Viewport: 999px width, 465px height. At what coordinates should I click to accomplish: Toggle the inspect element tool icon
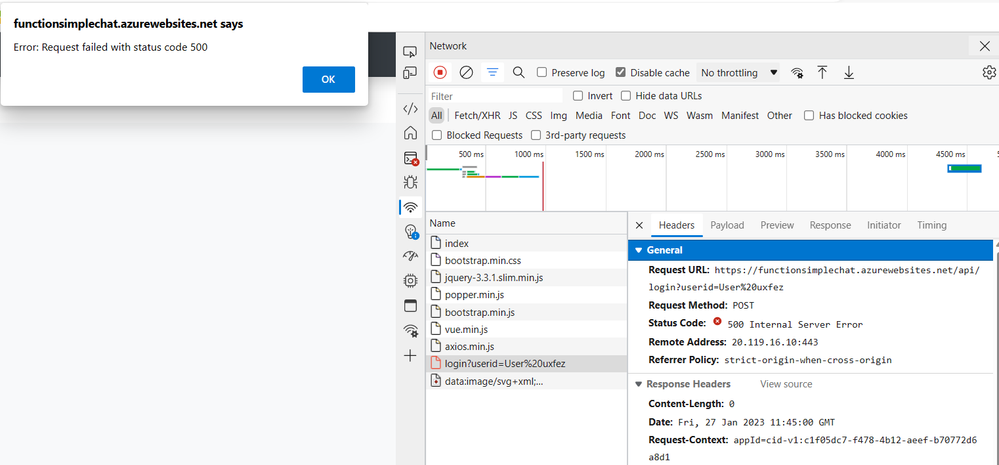(x=410, y=52)
